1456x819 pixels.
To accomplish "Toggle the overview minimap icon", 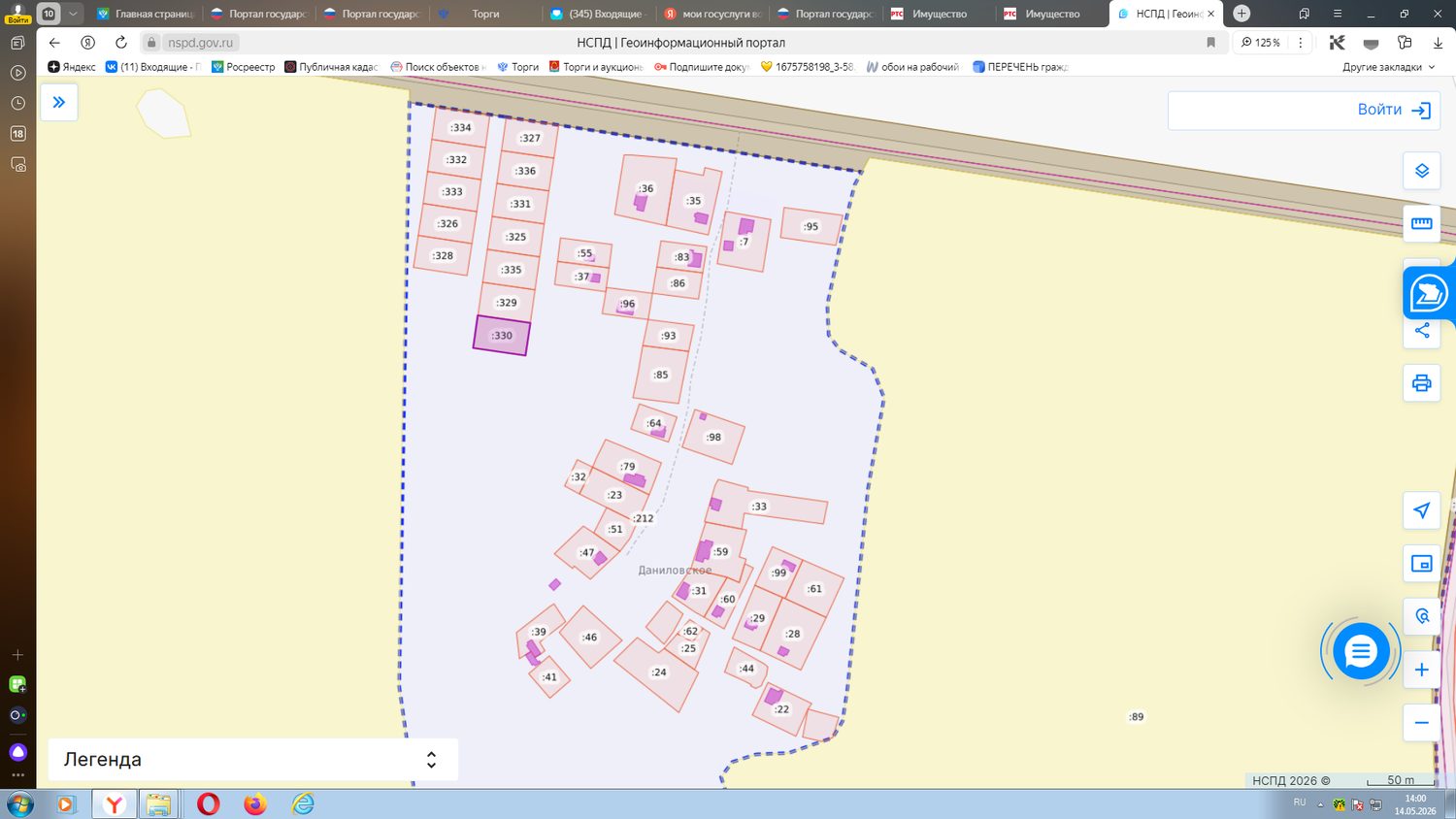I will tap(1421, 564).
